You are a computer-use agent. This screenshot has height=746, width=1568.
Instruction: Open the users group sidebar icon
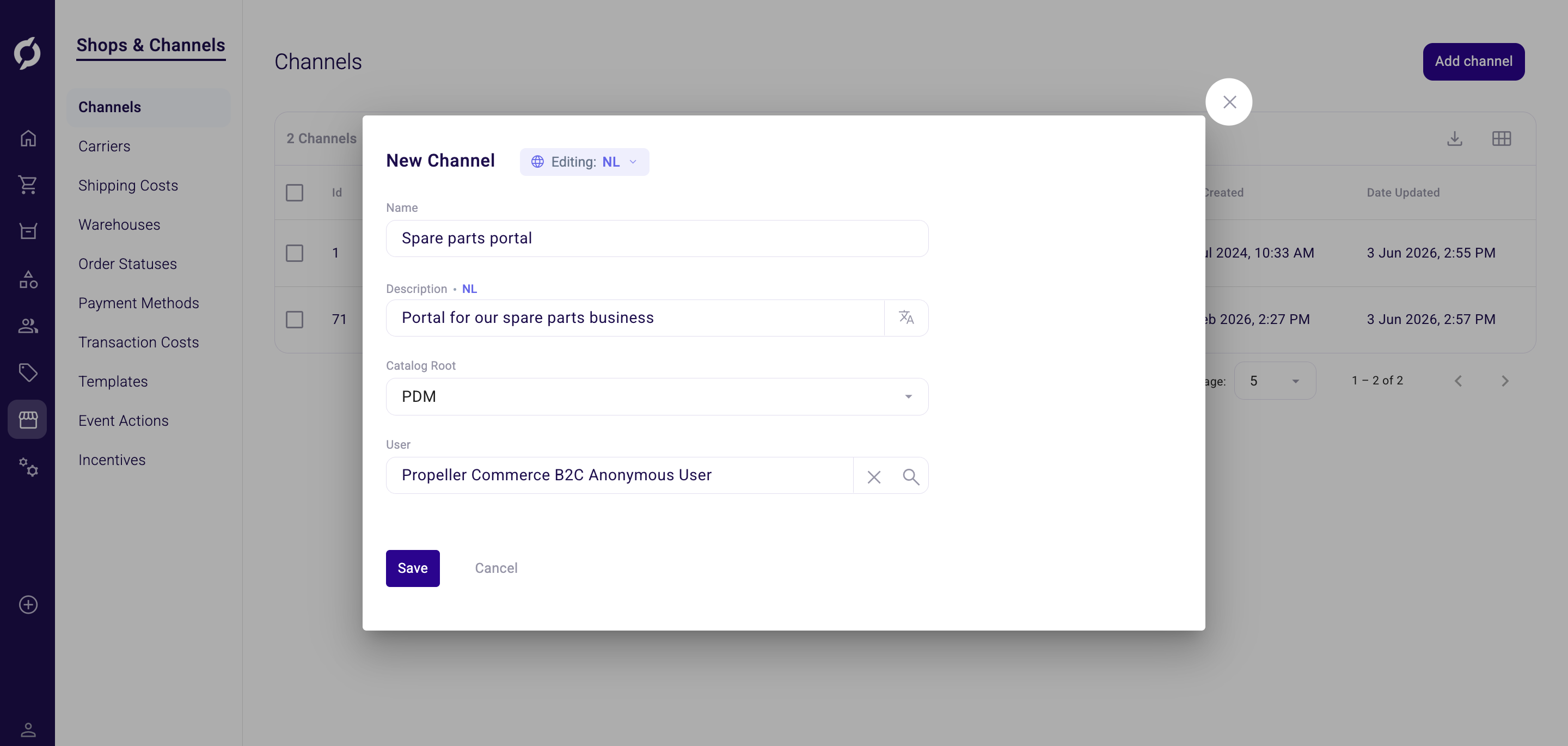point(28,326)
